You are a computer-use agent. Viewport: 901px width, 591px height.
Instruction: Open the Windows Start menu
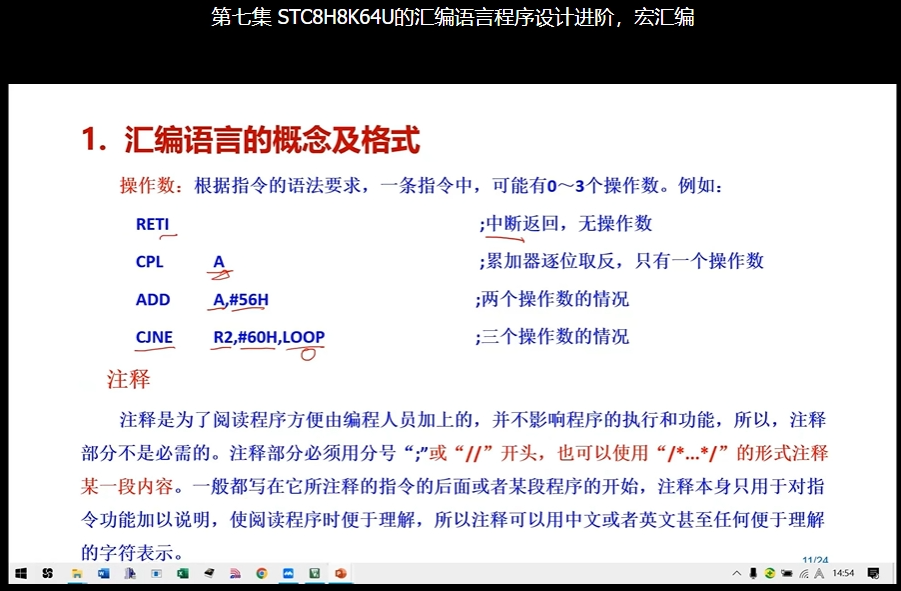(21, 573)
